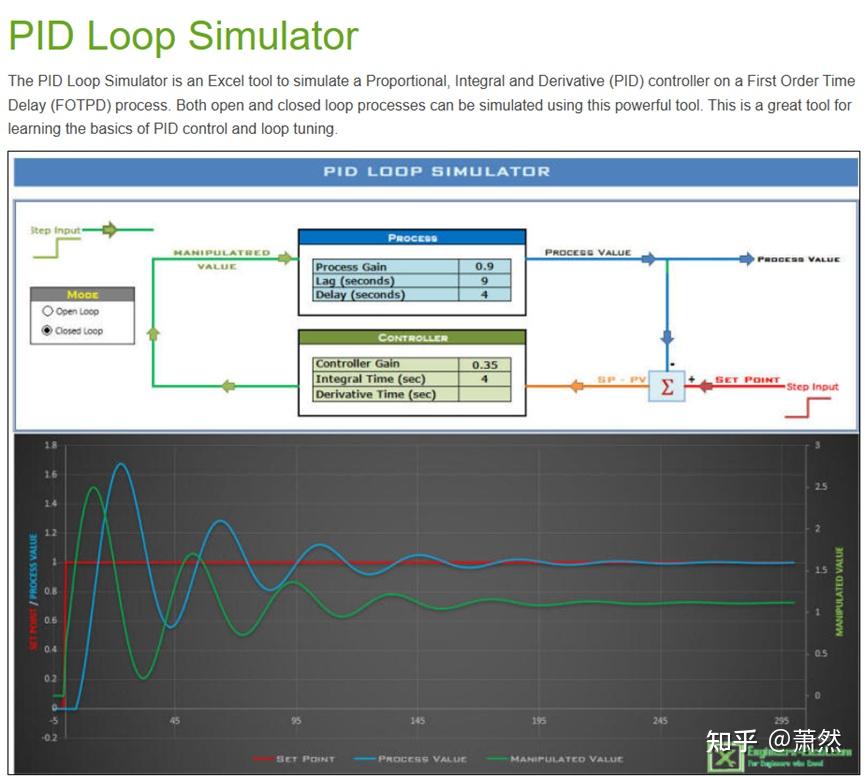Click the green upward arrow on loop line
865x777 pixels.
tap(153, 333)
